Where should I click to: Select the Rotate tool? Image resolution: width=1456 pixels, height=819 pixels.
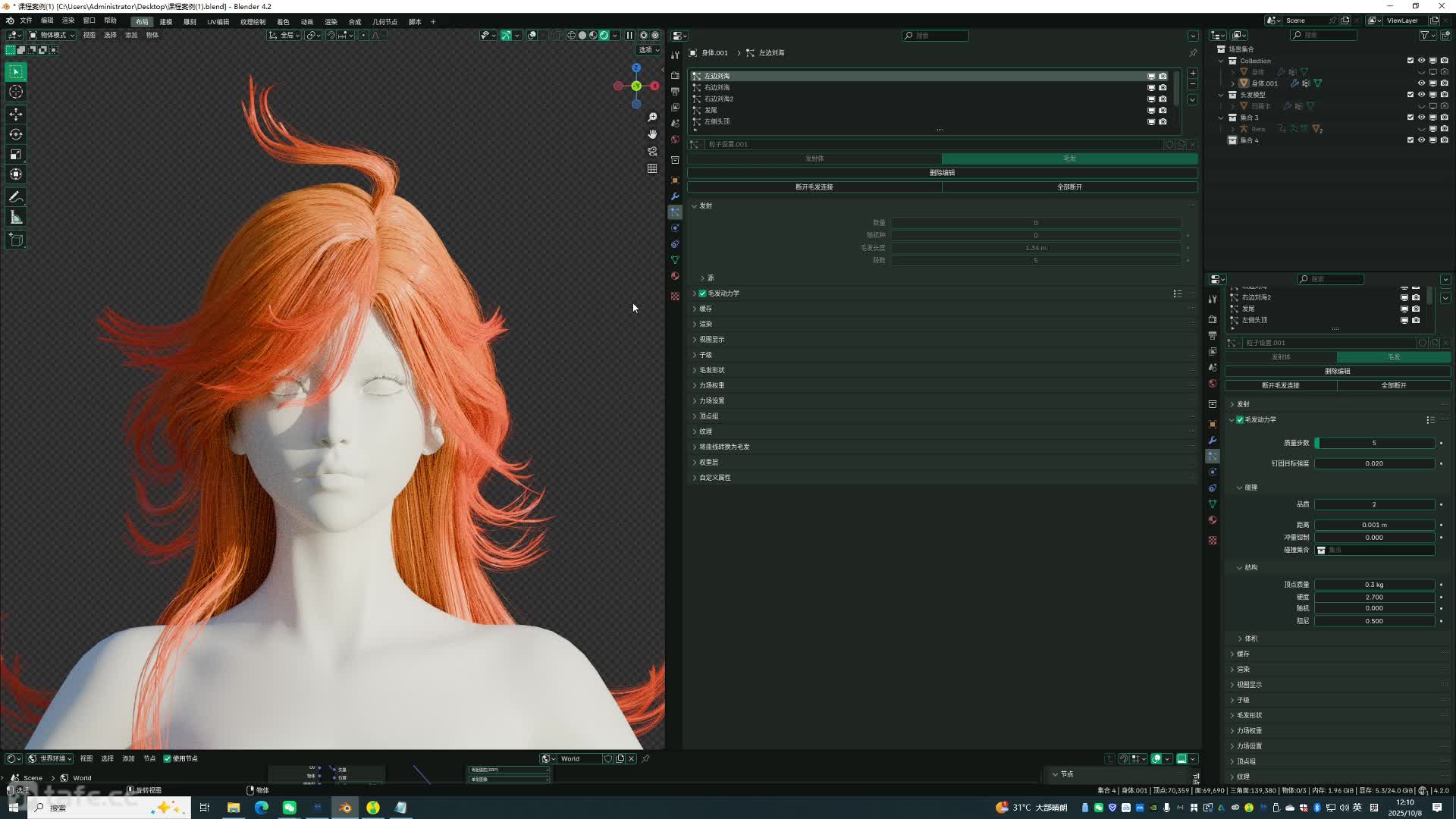16,134
